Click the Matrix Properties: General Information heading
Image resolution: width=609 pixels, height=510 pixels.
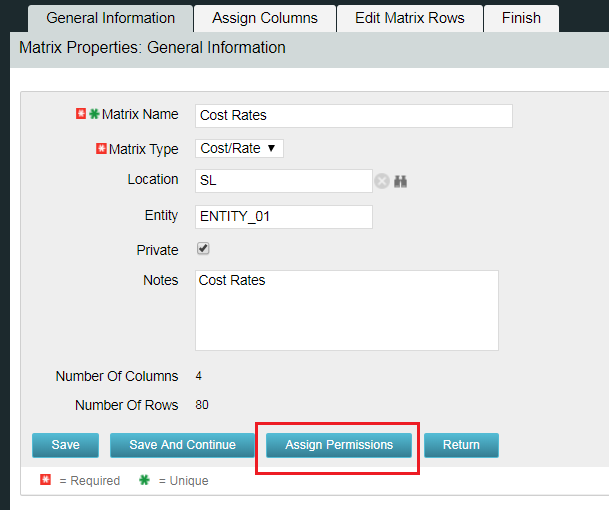[152, 48]
